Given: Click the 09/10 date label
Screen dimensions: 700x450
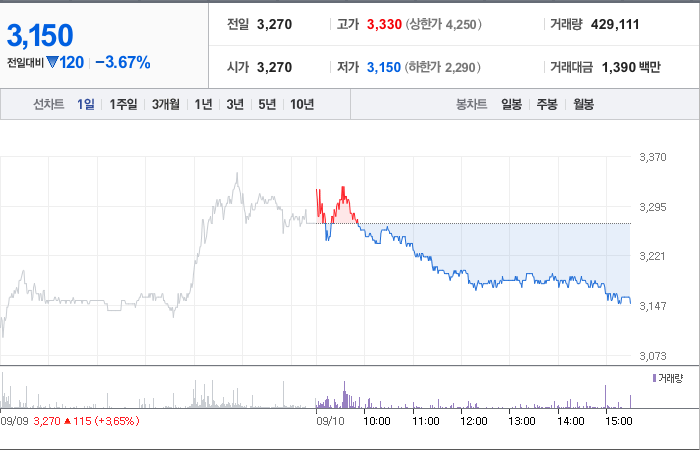Looking at the screenshot, I should (x=330, y=421).
